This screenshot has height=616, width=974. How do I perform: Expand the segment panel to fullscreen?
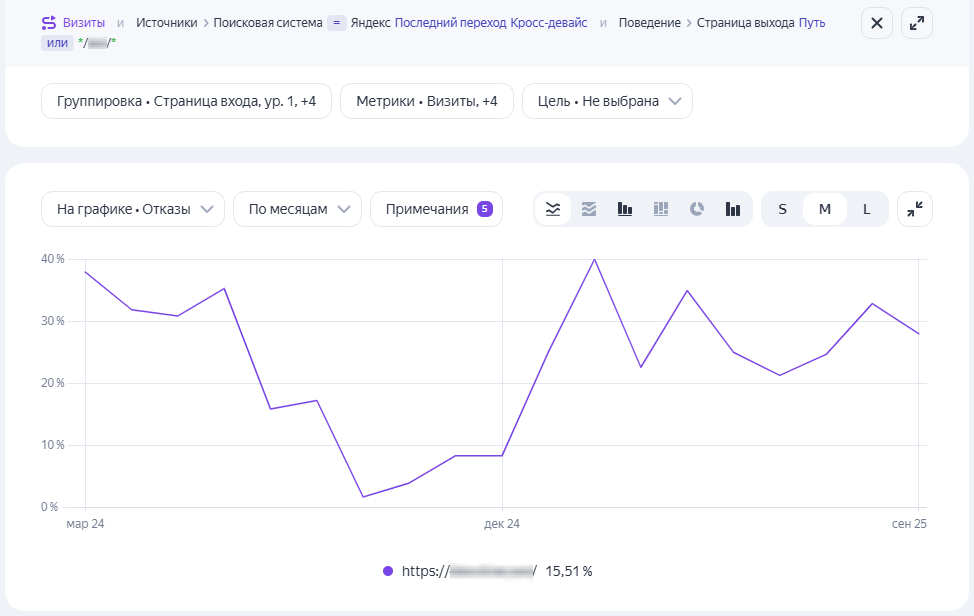[917, 23]
